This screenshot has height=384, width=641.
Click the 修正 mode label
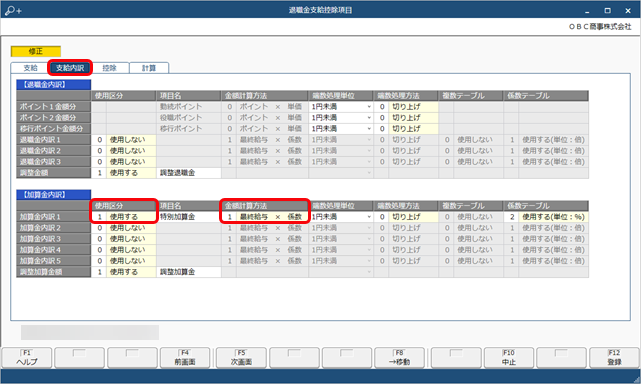(x=36, y=51)
